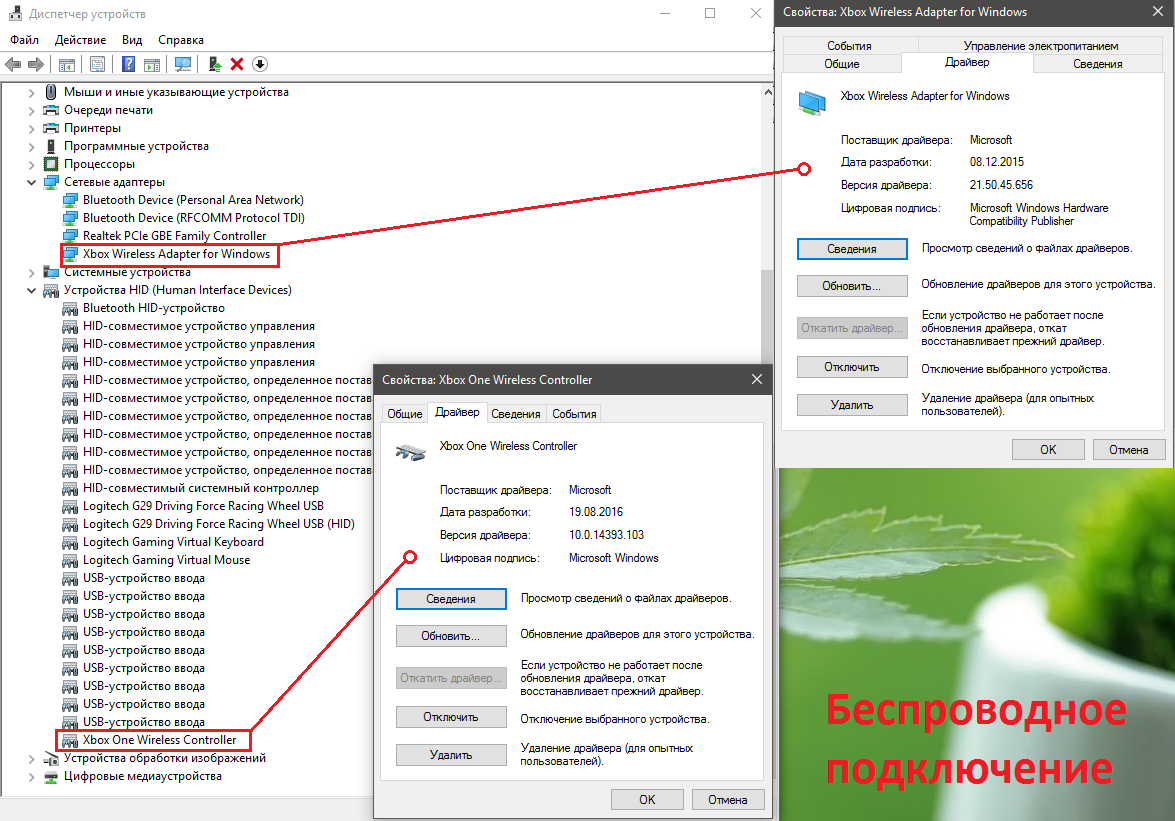This screenshot has height=821, width=1175.
Task: Click the blue Help question mark icon
Action: pos(129,64)
